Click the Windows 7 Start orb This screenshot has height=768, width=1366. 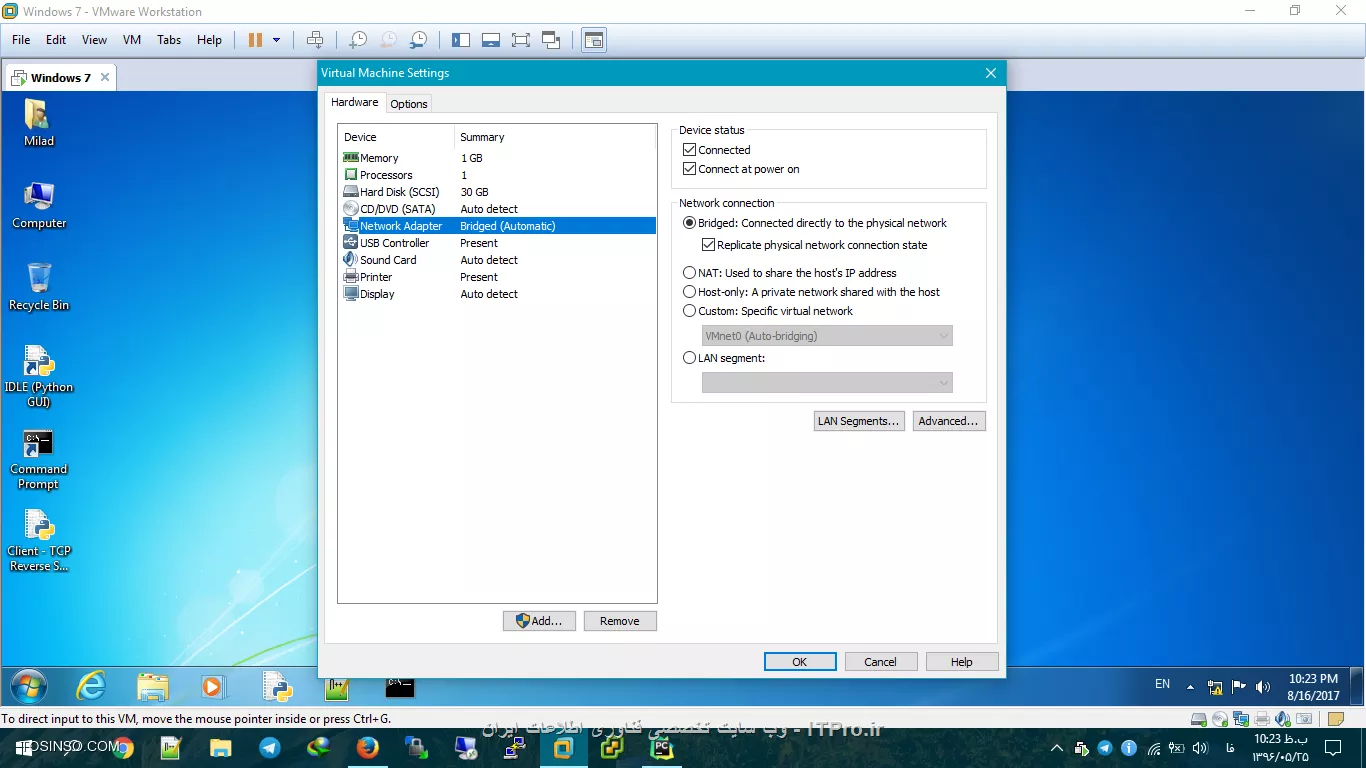point(28,686)
